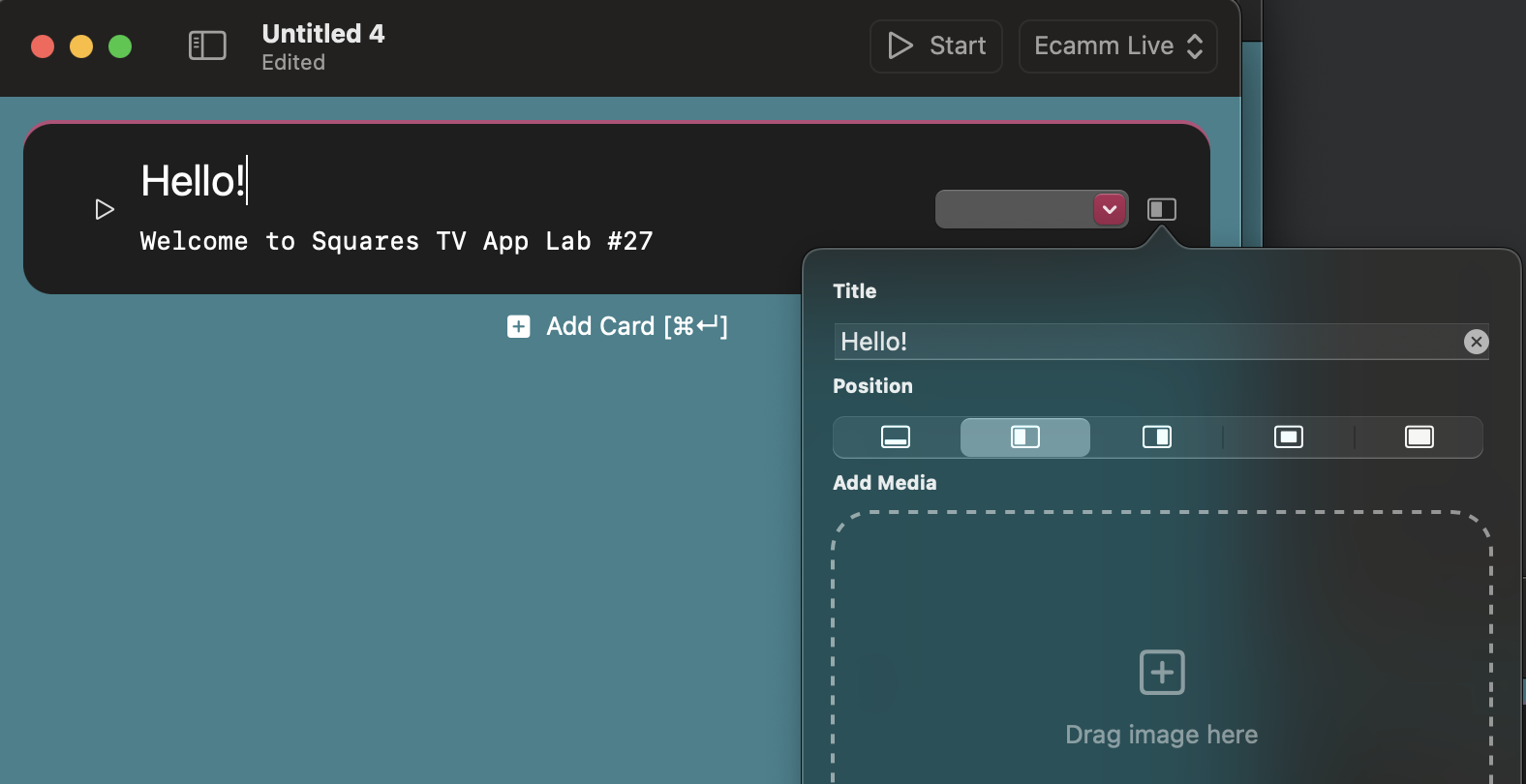Select left-side position option
This screenshot has height=784, width=1526.
tap(1024, 437)
